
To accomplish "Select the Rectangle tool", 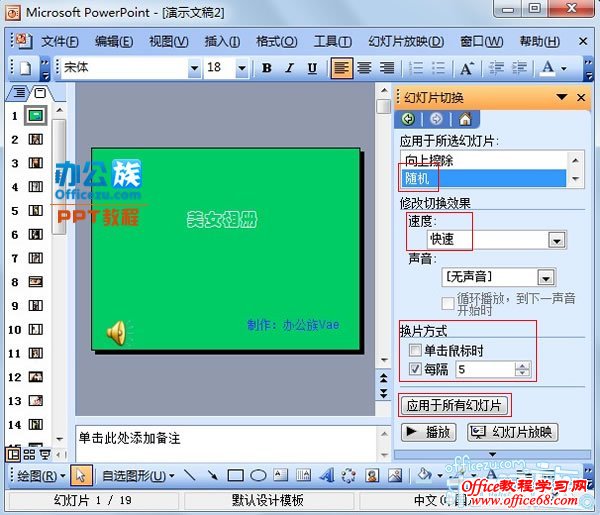I will [x=235, y=476].
